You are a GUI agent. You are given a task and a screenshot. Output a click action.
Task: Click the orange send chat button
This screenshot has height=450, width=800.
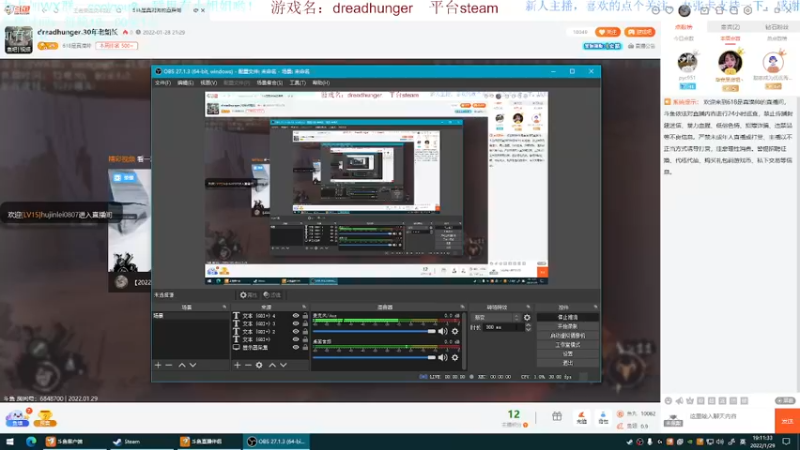point(787,421)
